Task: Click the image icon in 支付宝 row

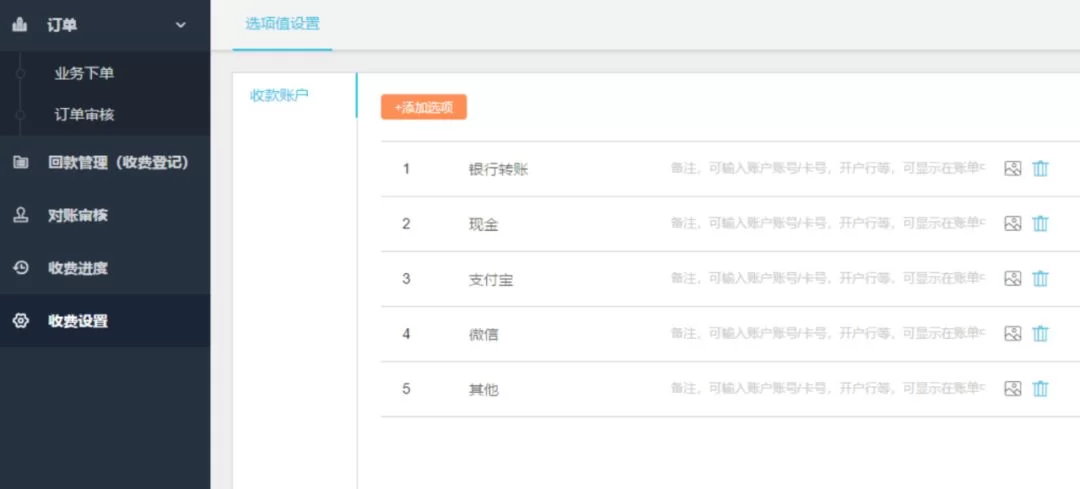Action: click(x=1012, y=279)
